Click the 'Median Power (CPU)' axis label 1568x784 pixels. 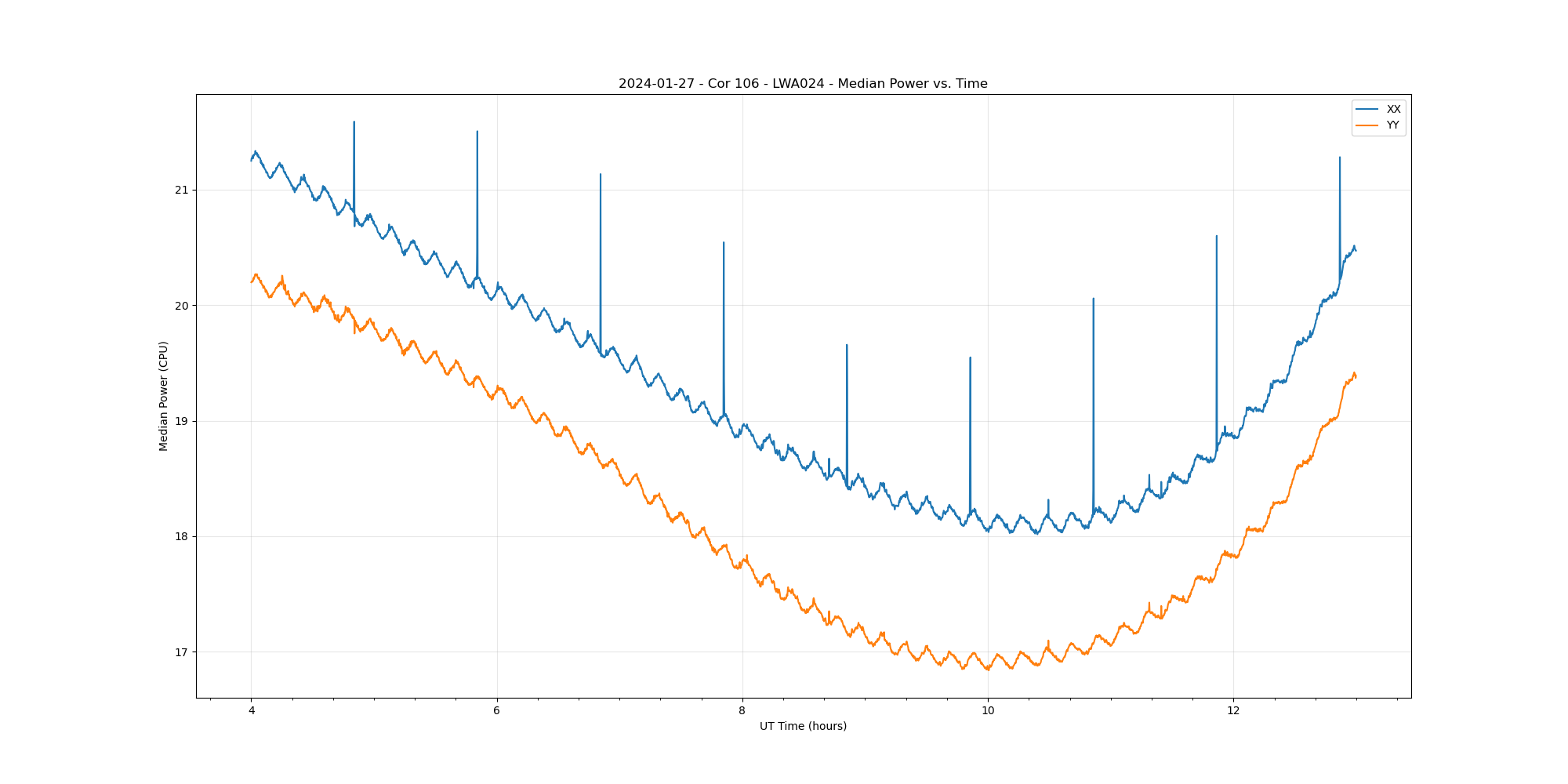[164, 396]
